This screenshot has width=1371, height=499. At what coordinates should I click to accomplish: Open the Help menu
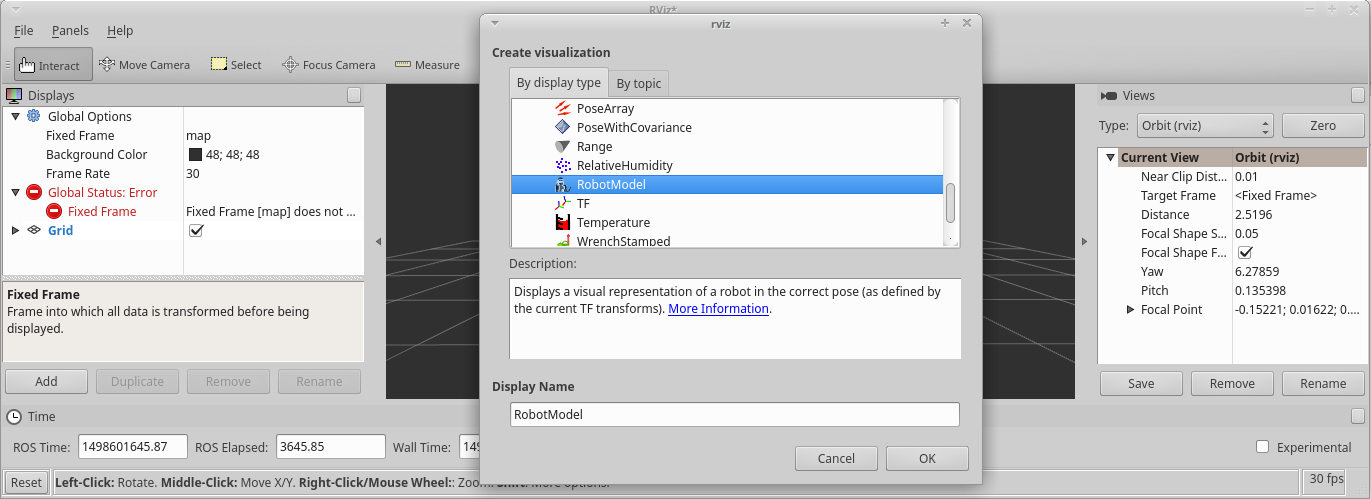tap(120, 31)
